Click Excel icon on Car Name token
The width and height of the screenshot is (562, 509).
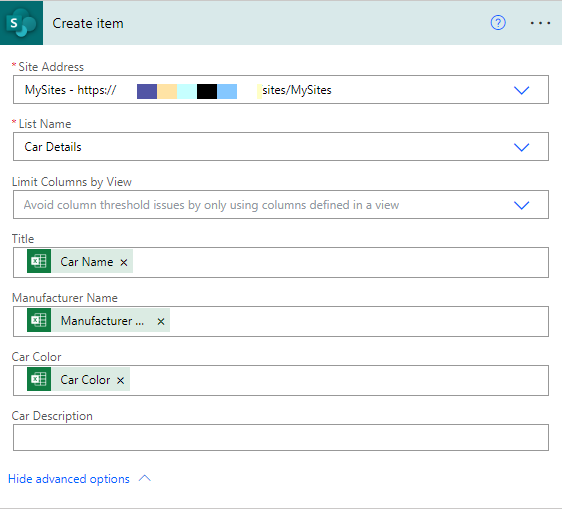[39, 261]
